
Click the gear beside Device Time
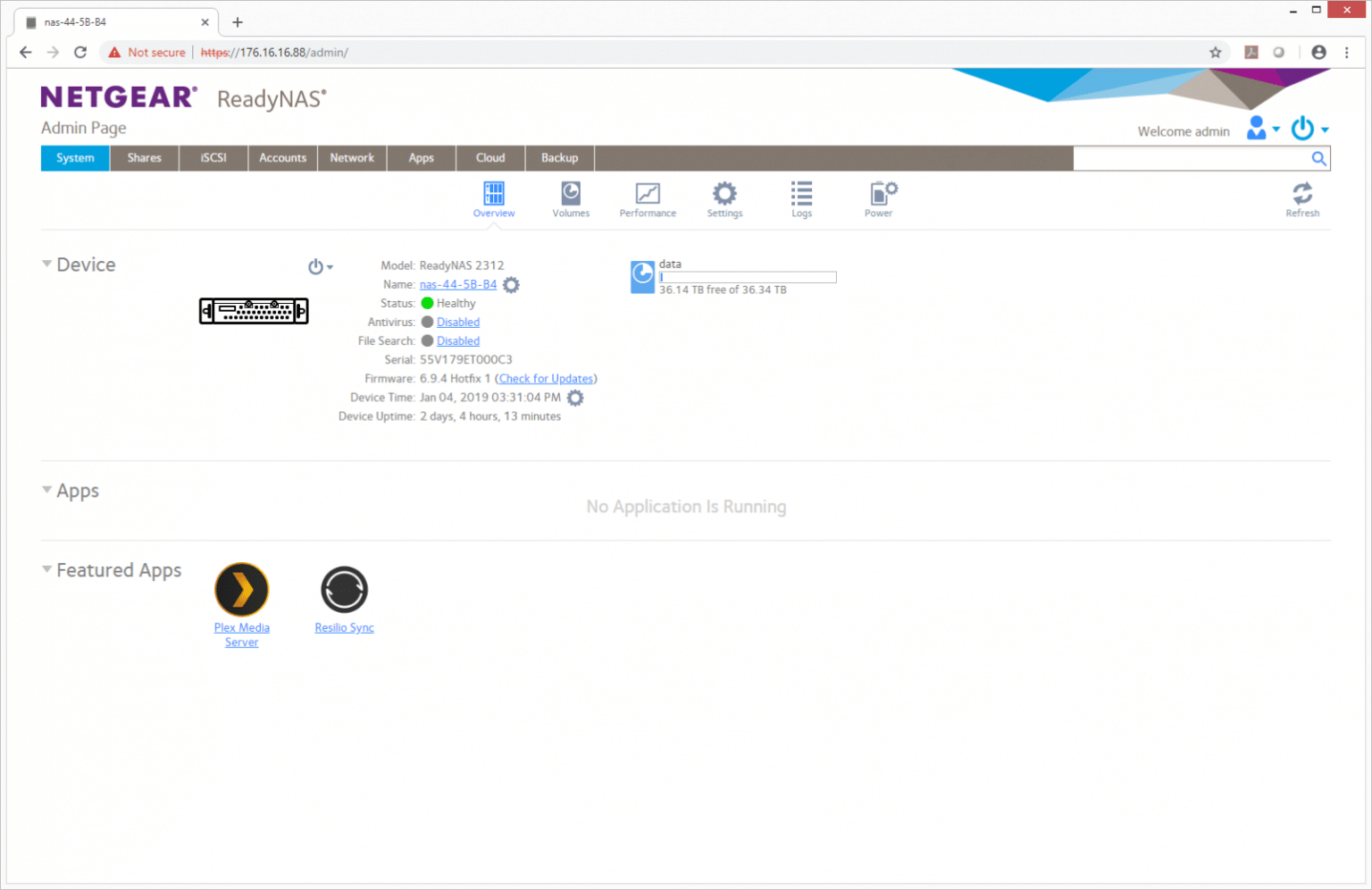575,398
